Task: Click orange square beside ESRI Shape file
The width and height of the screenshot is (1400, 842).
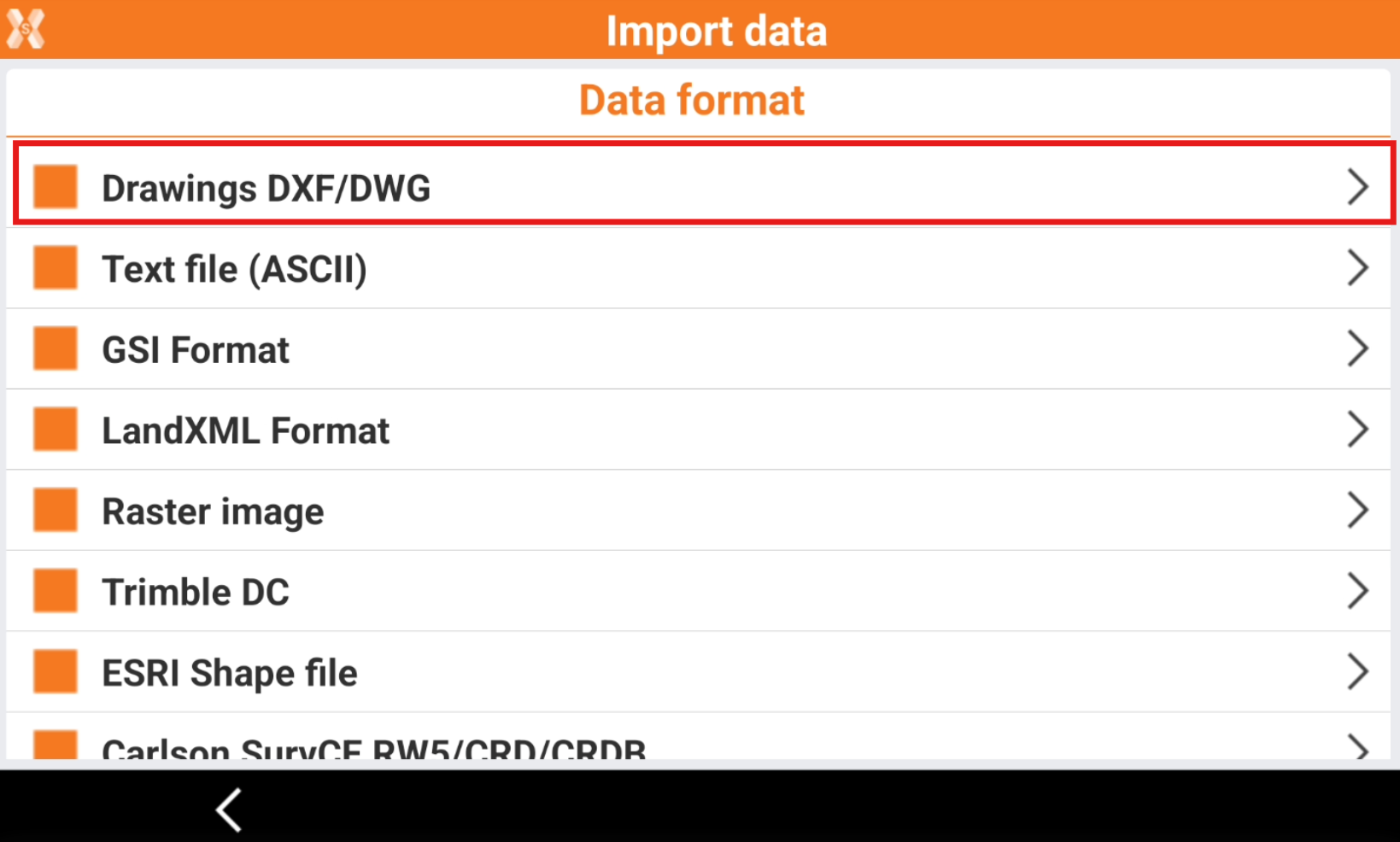Action: (x=56, y=672)
